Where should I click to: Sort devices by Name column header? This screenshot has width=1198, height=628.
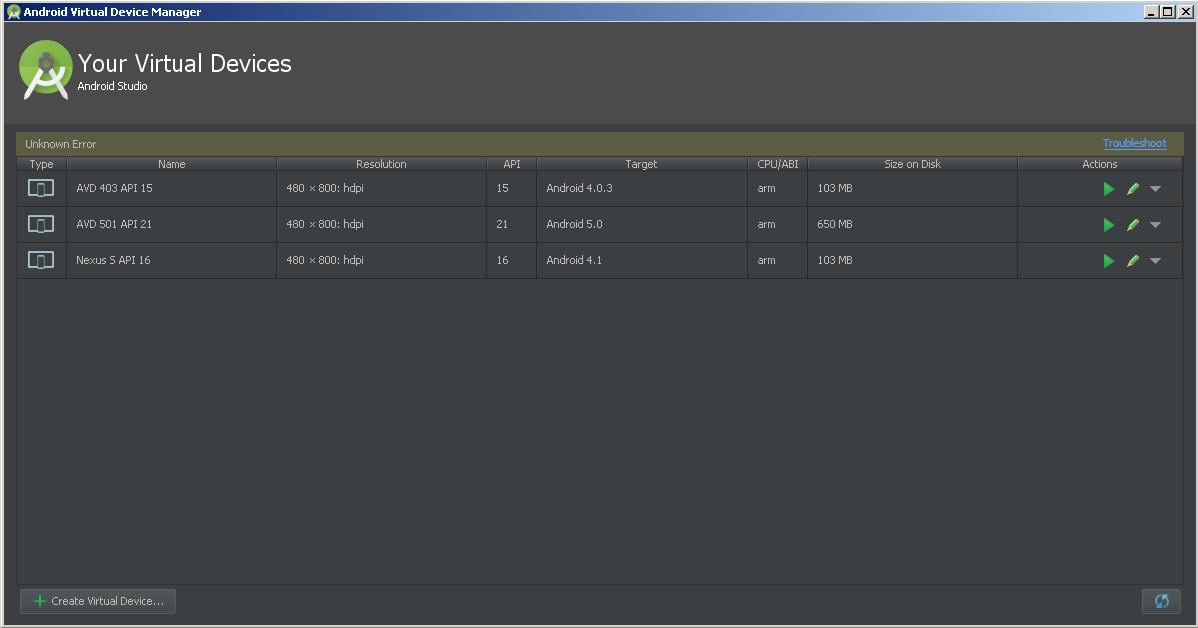[172, 164]
